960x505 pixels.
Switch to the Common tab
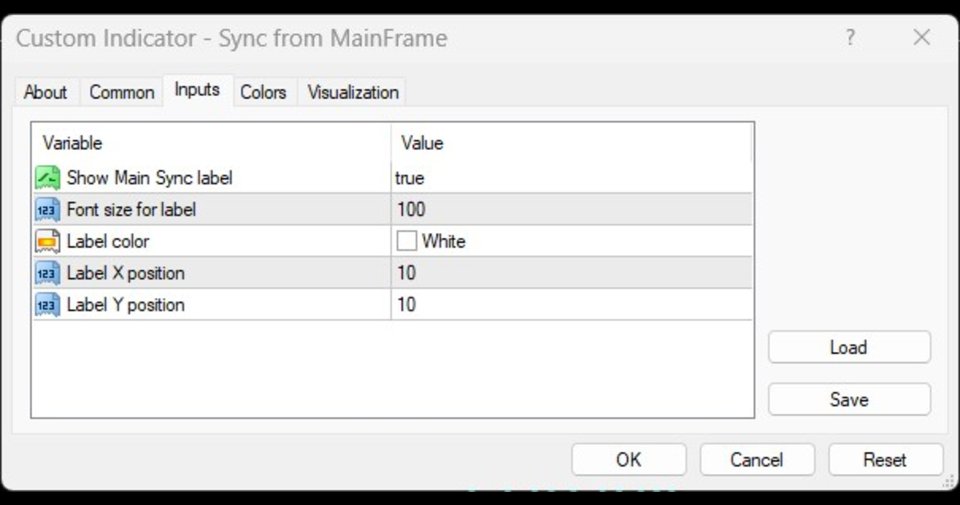(121, 92)
